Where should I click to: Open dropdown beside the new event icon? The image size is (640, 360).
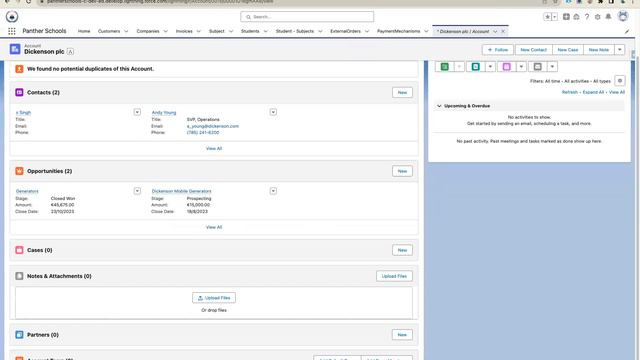[x=521, y=67]
